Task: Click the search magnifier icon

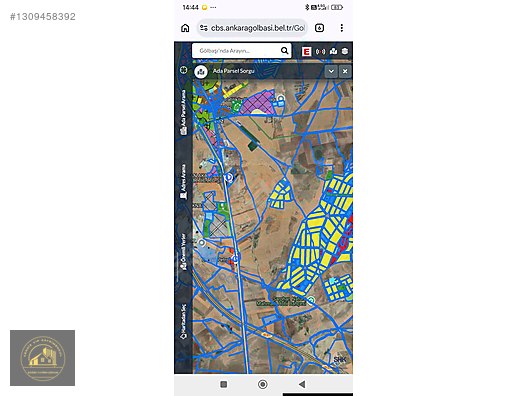Action: click(x=285, y=51)
